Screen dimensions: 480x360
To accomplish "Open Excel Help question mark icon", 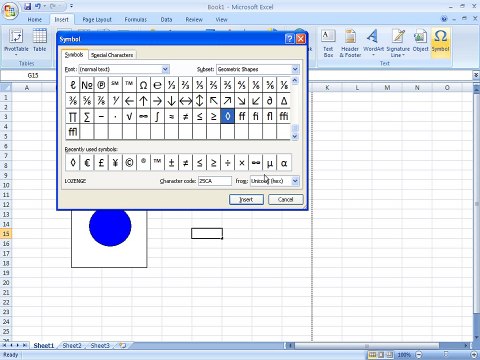I will click(444, 19).
